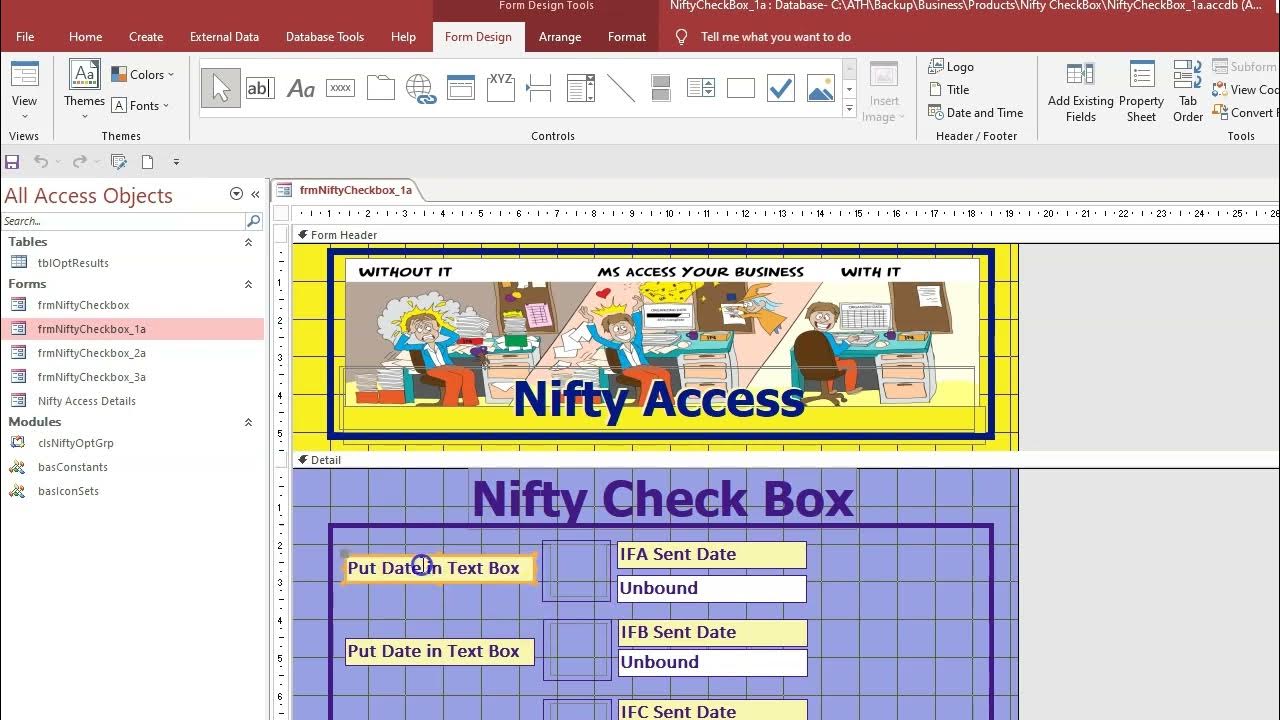1280x720 pixels.
Task: Switch to the Database Tools tab
Action: click(x=325, y=37)
